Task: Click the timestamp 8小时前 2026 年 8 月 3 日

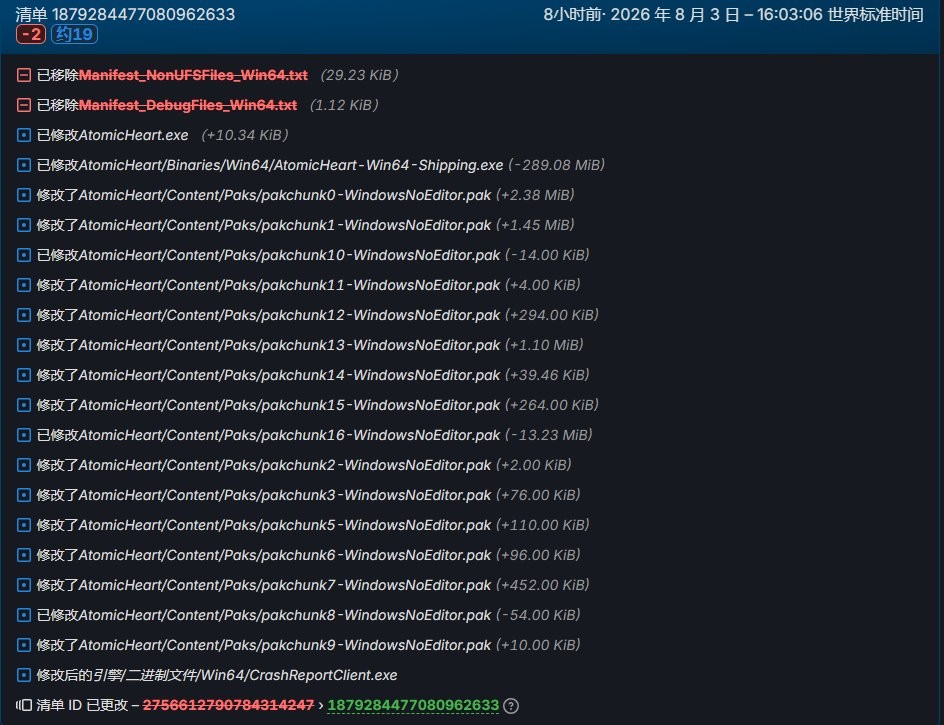Action: (x=733, y=14)
